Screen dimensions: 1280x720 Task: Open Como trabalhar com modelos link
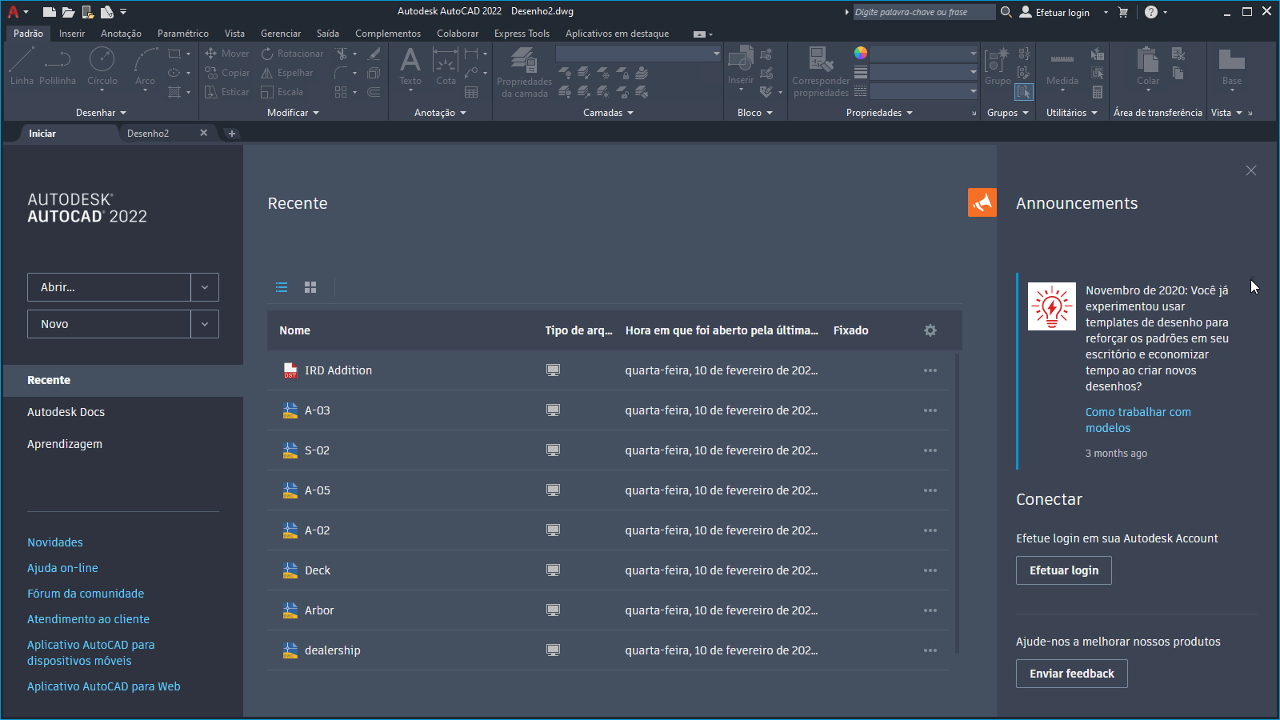(1138, 420)
